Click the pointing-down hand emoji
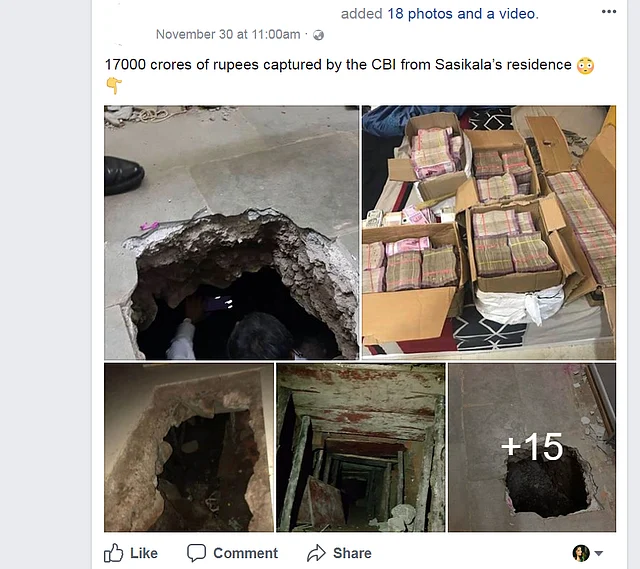This screenshot has width=640, height=569. coord(114,85)
